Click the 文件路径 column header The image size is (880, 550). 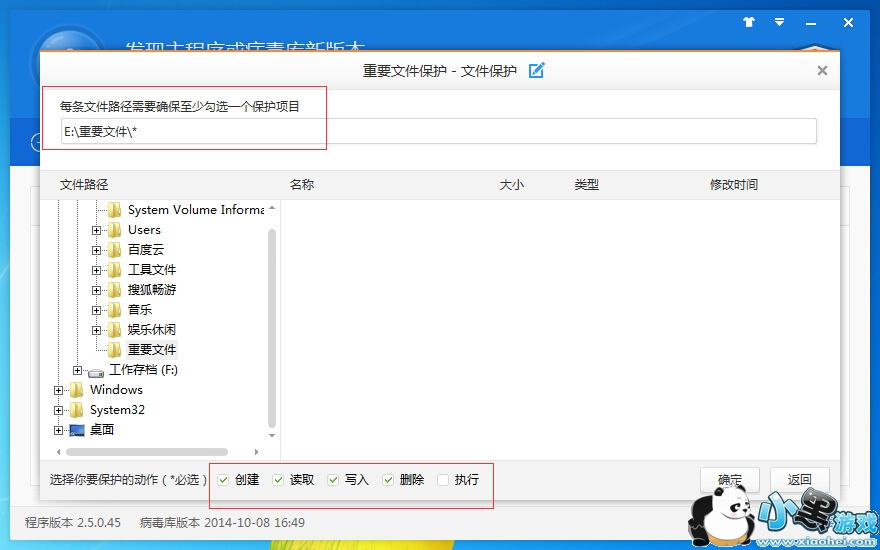(84, 185)
